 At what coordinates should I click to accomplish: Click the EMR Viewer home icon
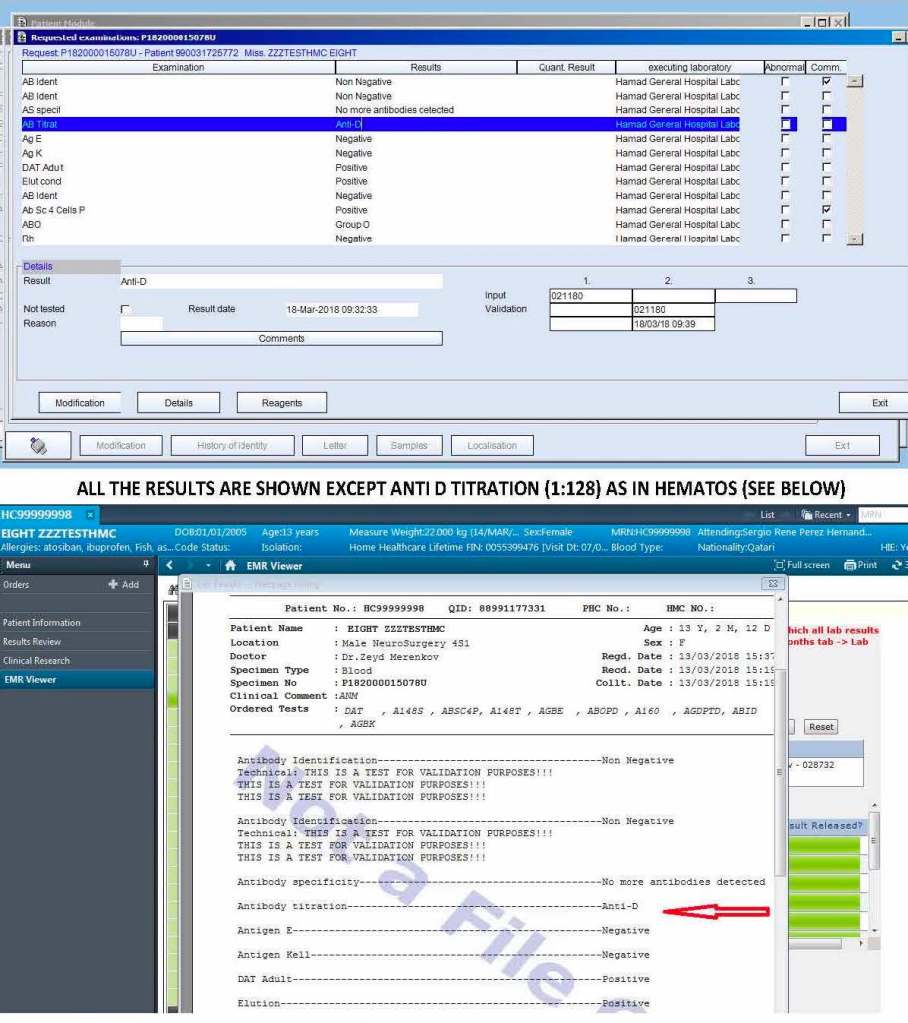pos(229,566)
